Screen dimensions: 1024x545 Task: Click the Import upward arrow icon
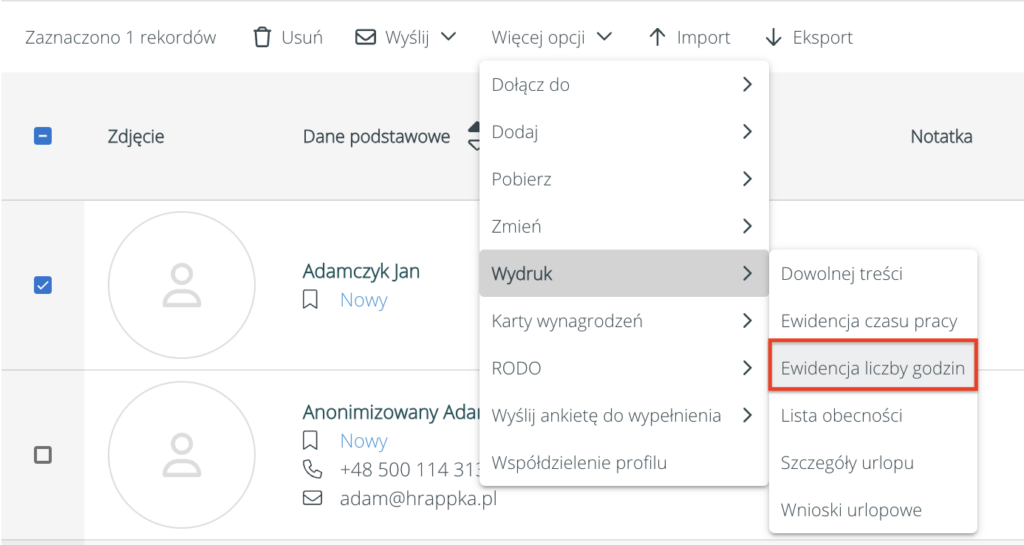657,38
